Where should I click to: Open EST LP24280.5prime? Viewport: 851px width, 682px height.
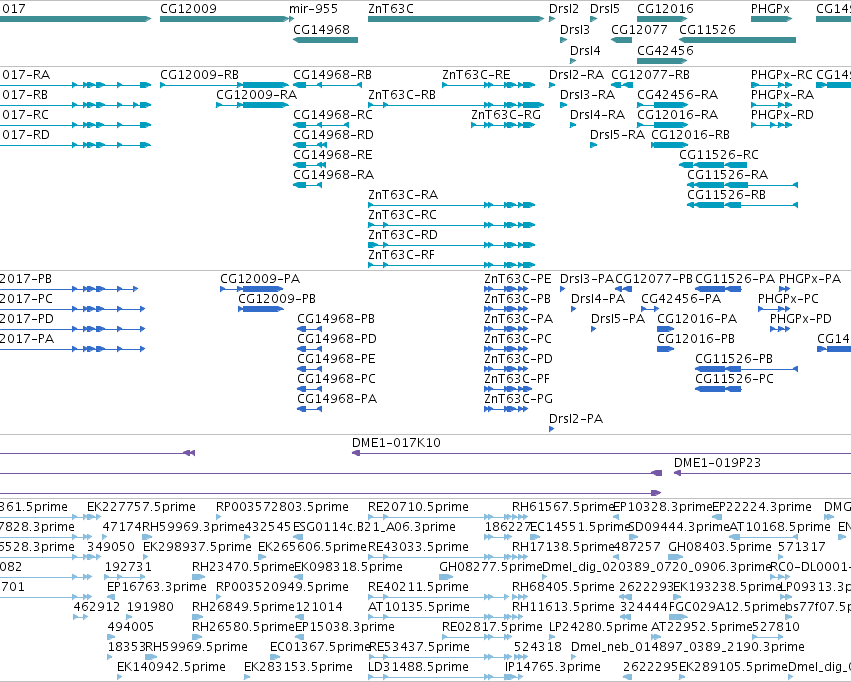point(599,627)
